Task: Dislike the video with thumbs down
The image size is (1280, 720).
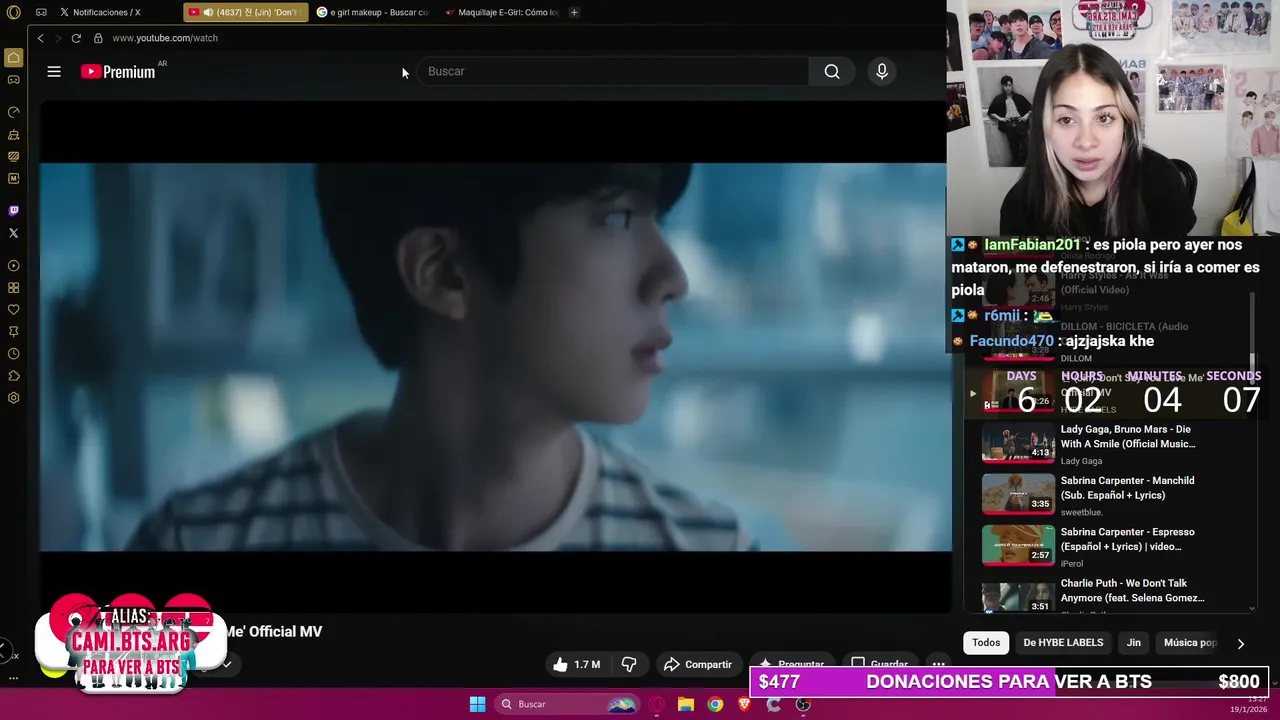Action: pos(629,664)
